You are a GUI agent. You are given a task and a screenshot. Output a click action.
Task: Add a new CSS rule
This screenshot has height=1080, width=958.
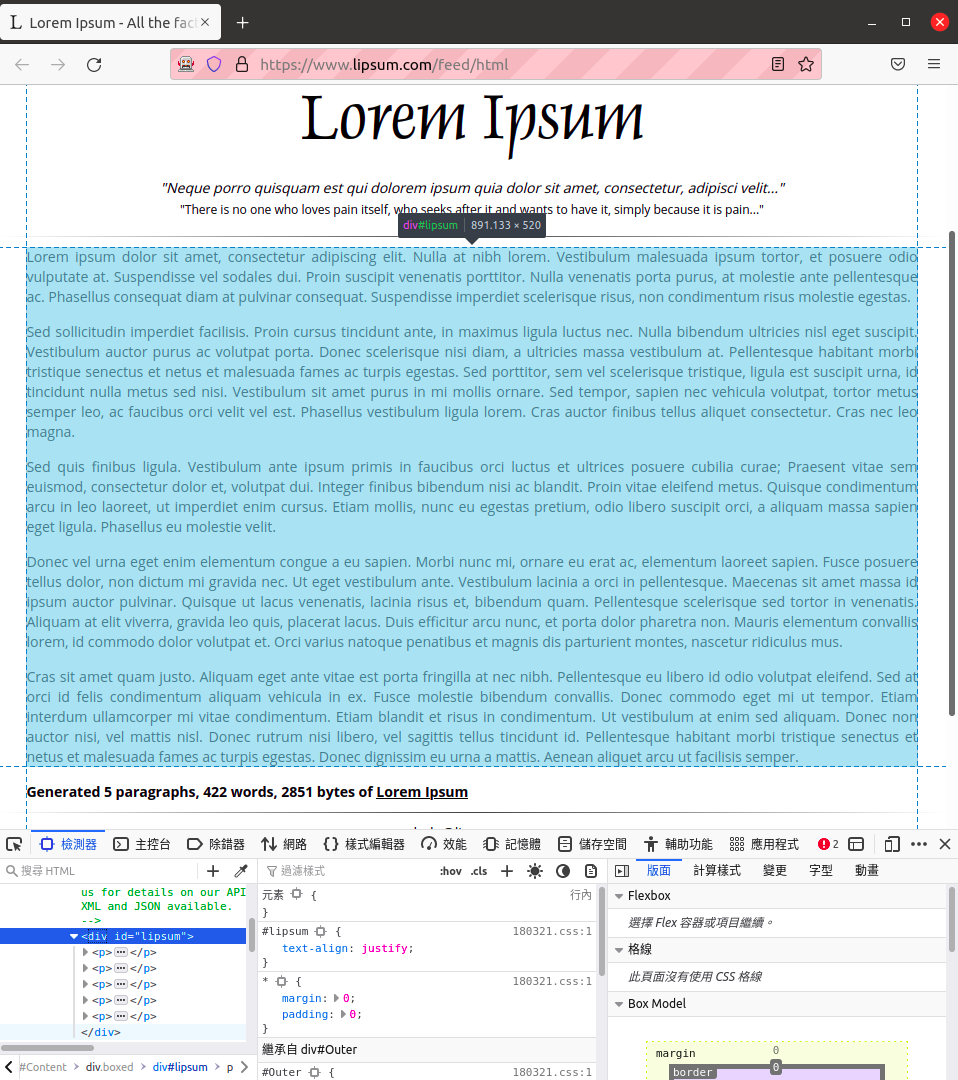pyautogui.click(x=507, y=871)
